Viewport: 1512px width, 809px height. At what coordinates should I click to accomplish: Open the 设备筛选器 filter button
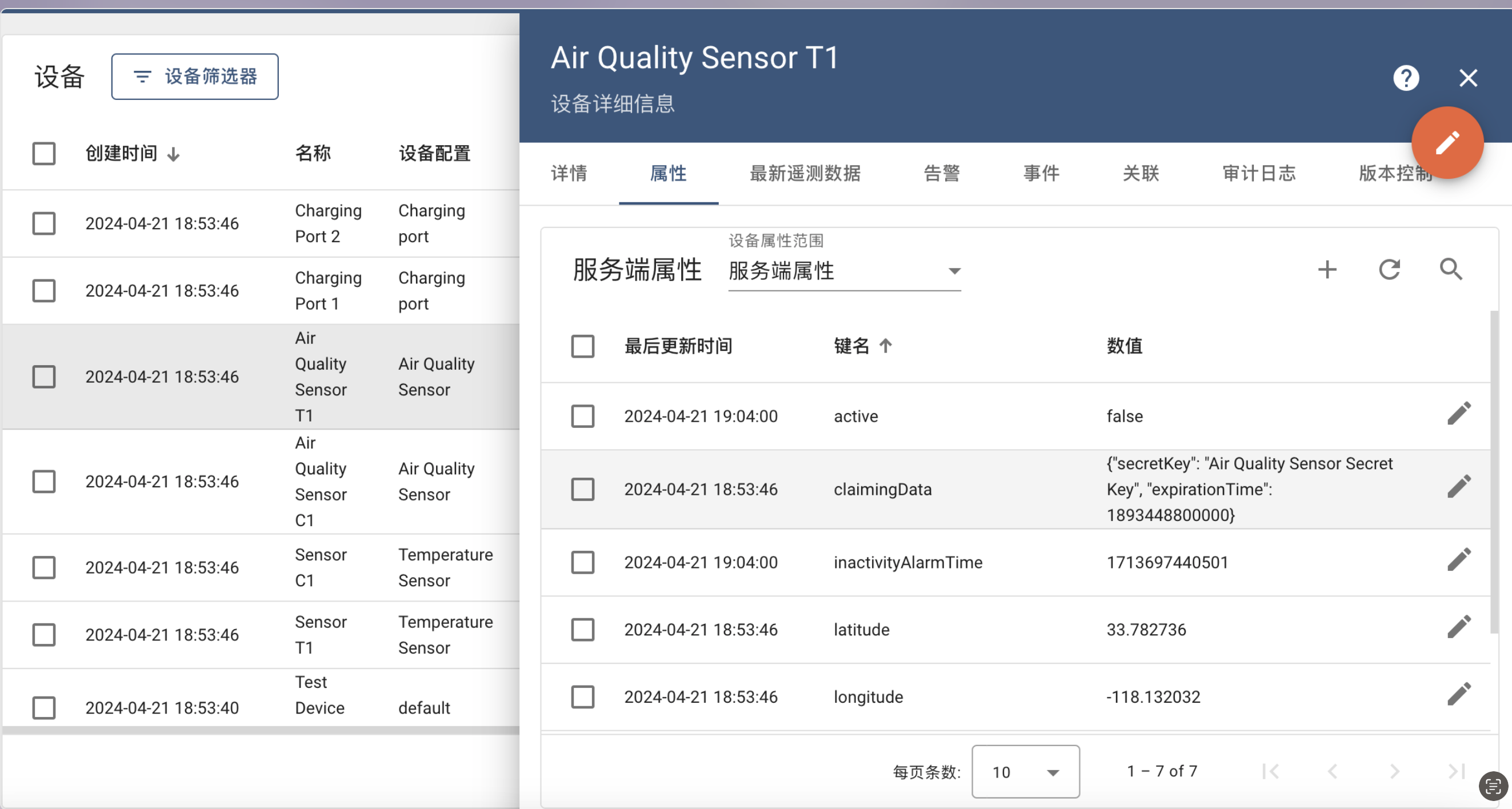(195, 77)
